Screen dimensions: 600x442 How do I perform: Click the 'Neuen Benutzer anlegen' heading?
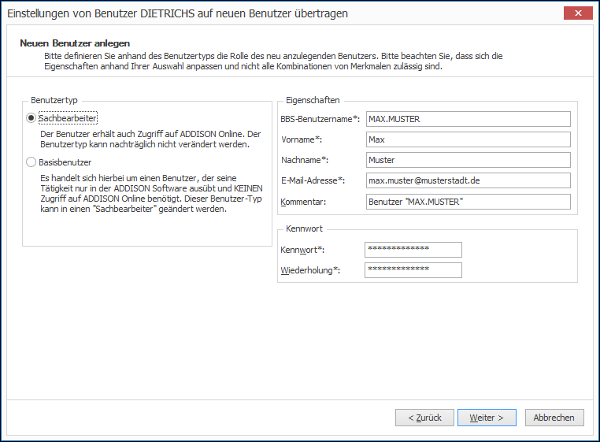[75, 43]
